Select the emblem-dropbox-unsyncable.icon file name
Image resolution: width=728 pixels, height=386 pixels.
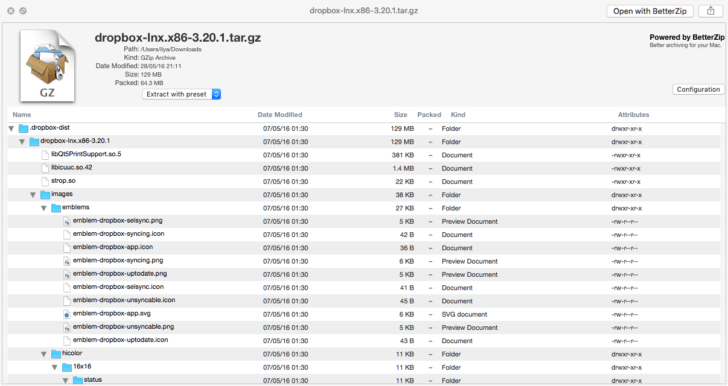(124, 300)
